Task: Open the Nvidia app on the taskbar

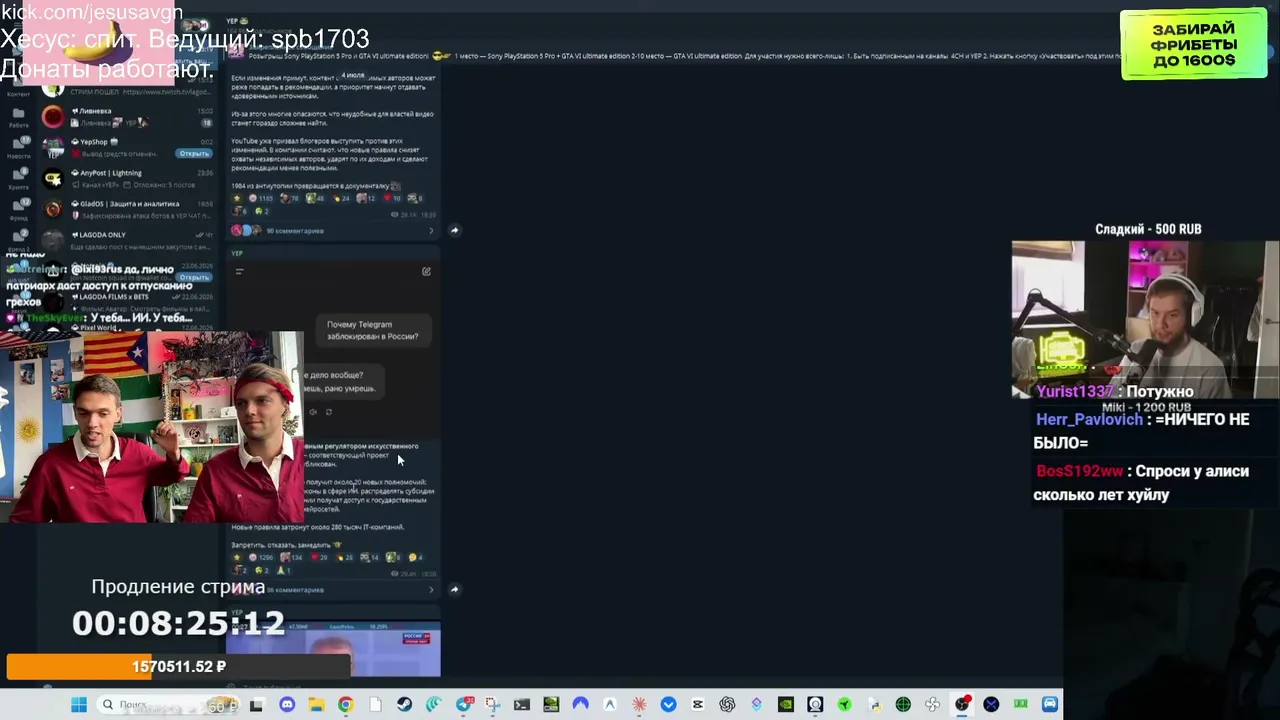Action: (786, 705)
